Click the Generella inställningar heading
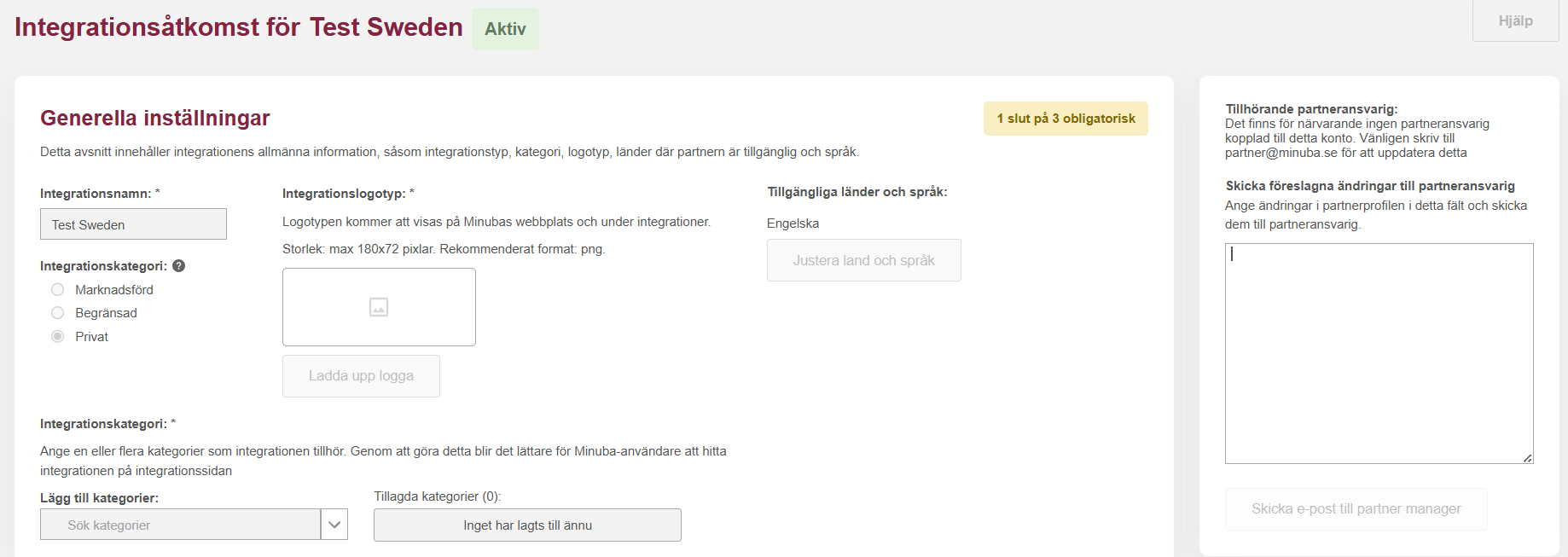This screenshot has height=557, width=1568. 155,118
